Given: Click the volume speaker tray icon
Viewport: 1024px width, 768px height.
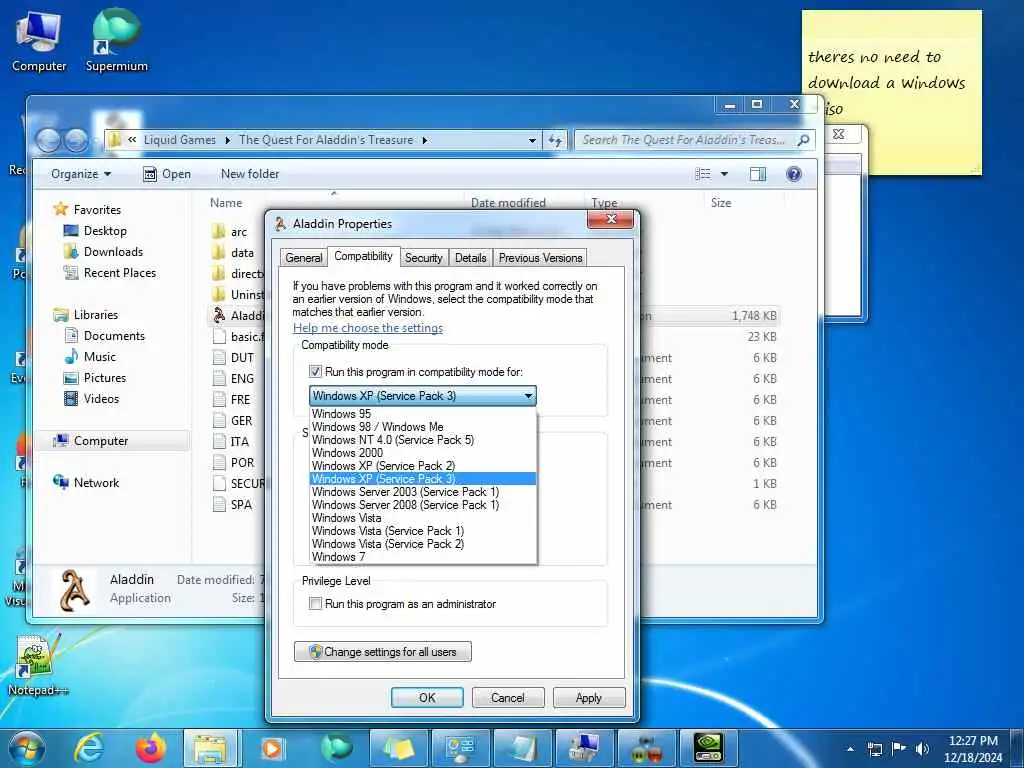Looking at the screenshot, I should 922,749.
